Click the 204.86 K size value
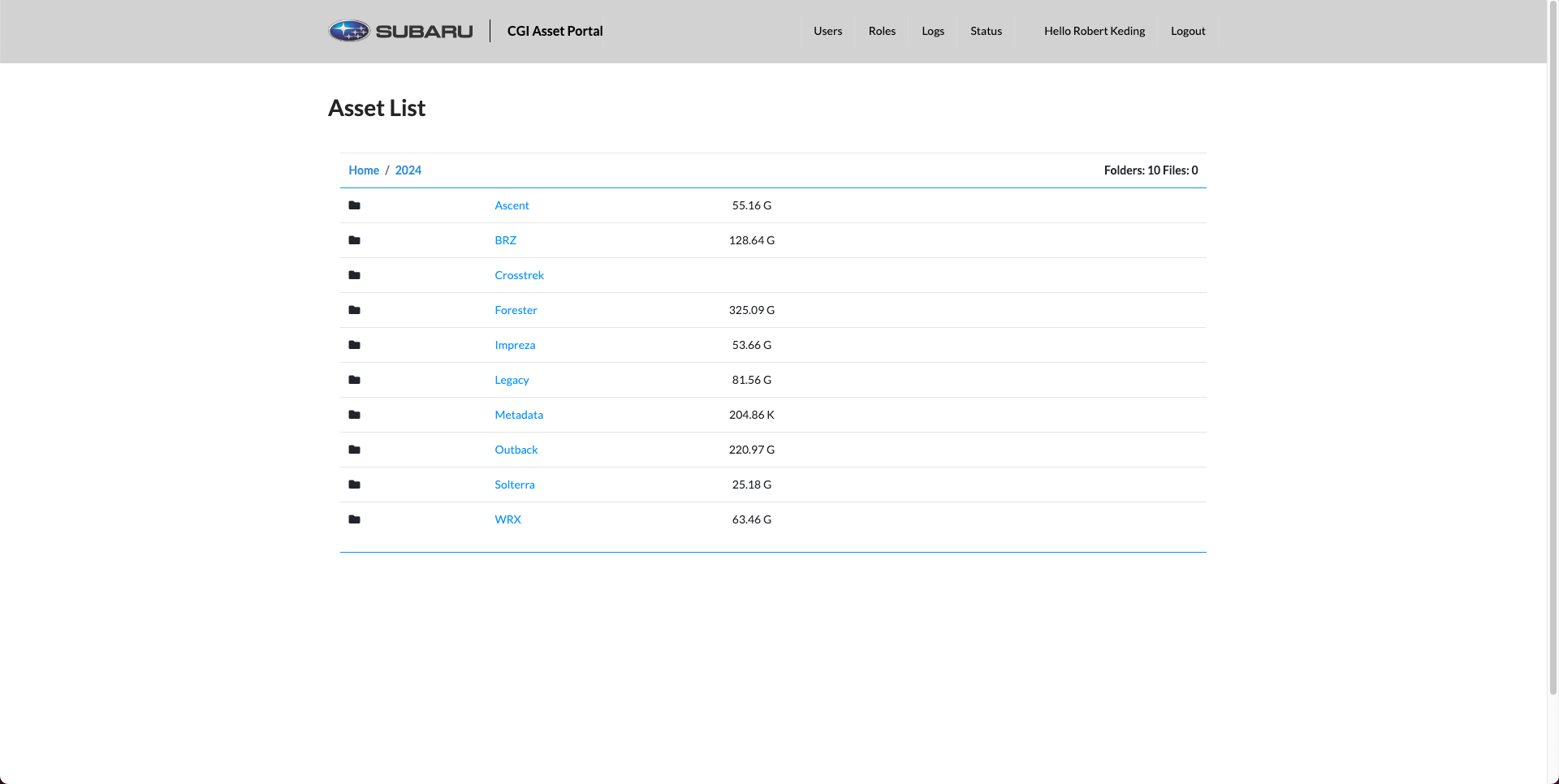This screenshot has height=784, width=1559. click(x=752, y=415)
